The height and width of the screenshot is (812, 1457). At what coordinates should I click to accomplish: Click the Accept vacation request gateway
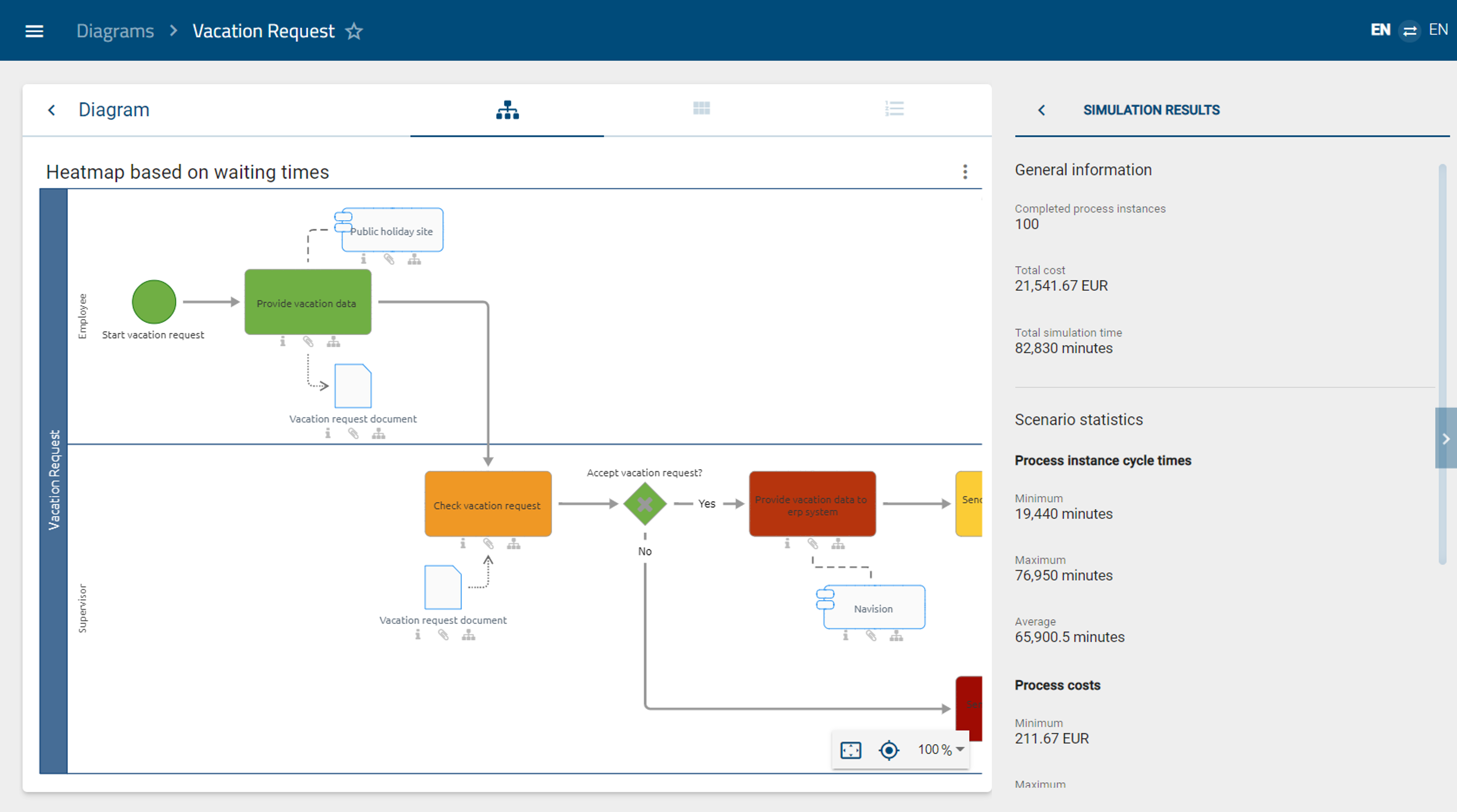coord(644,503)
